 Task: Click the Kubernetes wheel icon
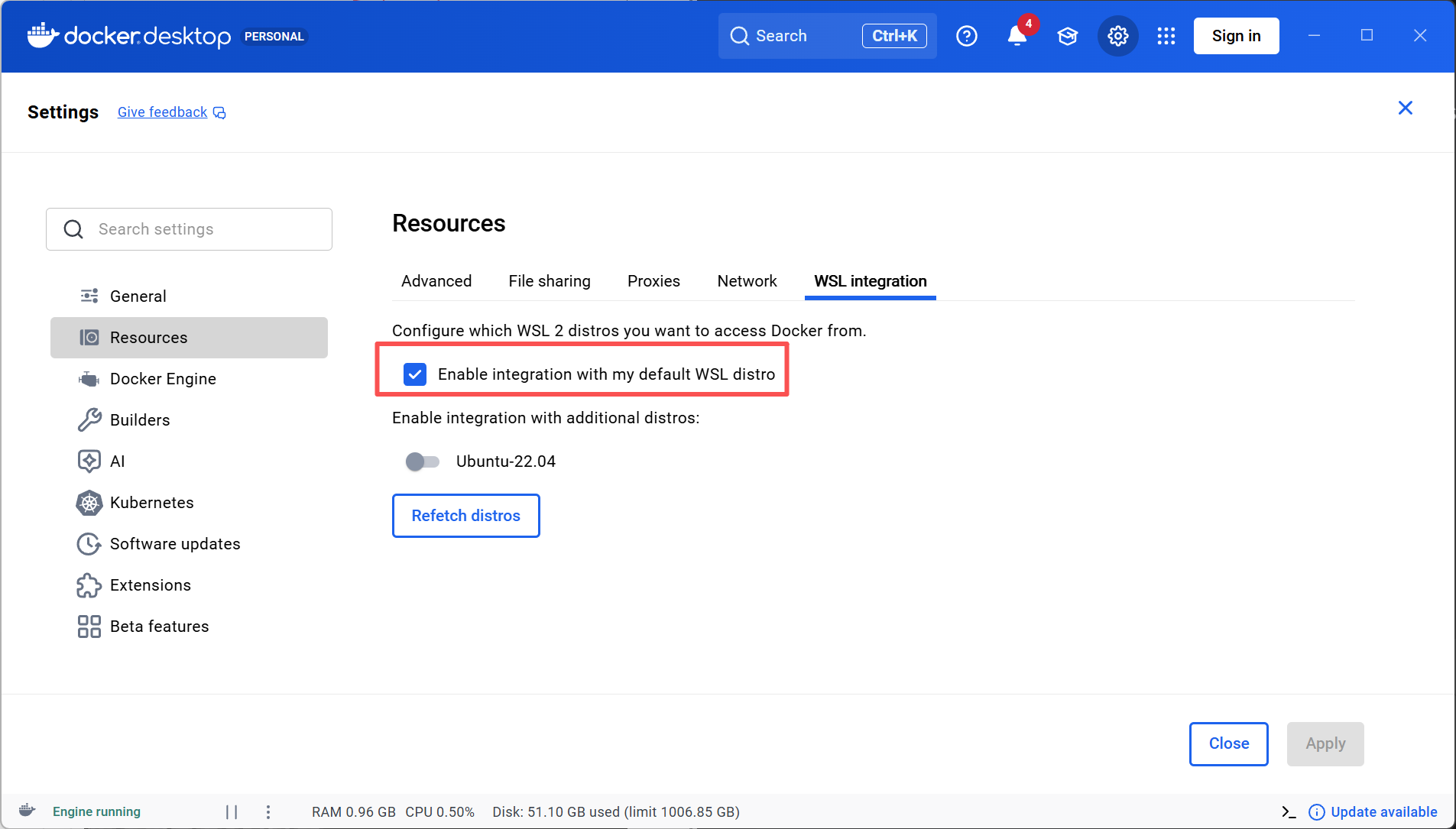[89, 502]
